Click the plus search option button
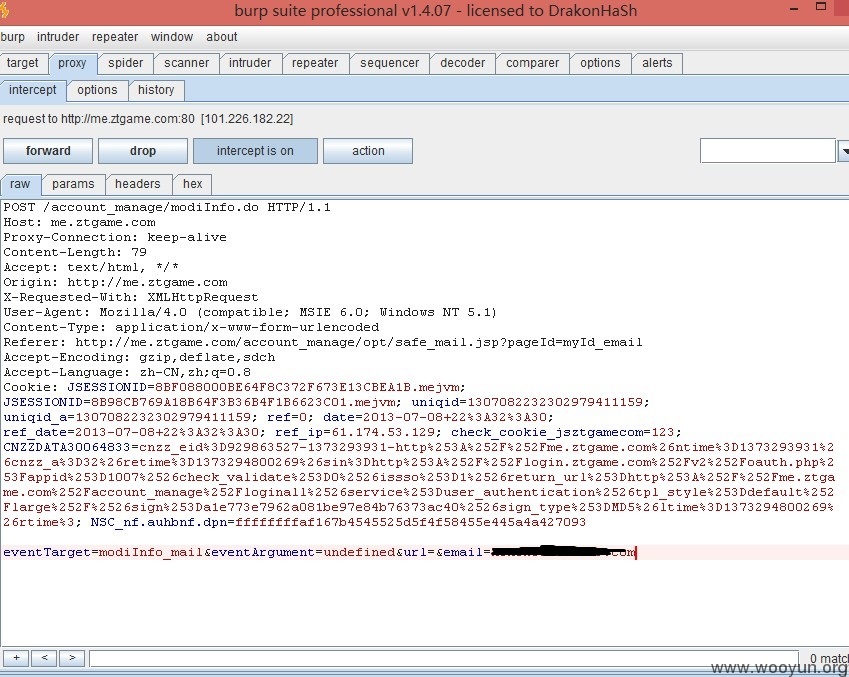The height and width of the screenshot is (677, 849). coord(17,658)
